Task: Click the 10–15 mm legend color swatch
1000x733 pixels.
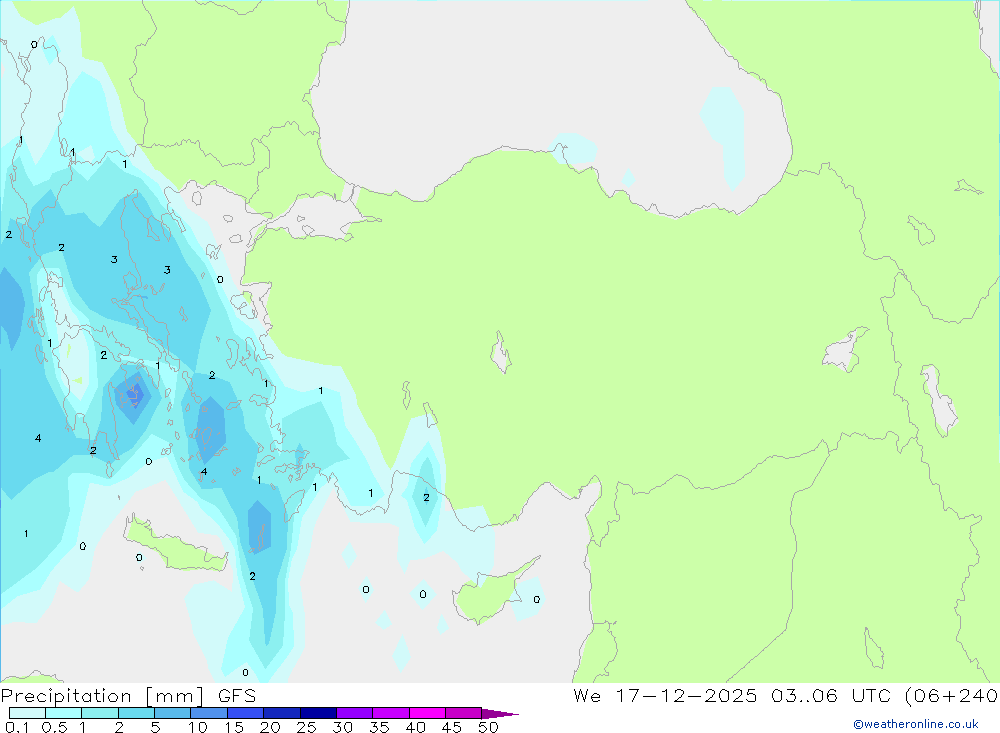Action: click(x=209, y=713)
